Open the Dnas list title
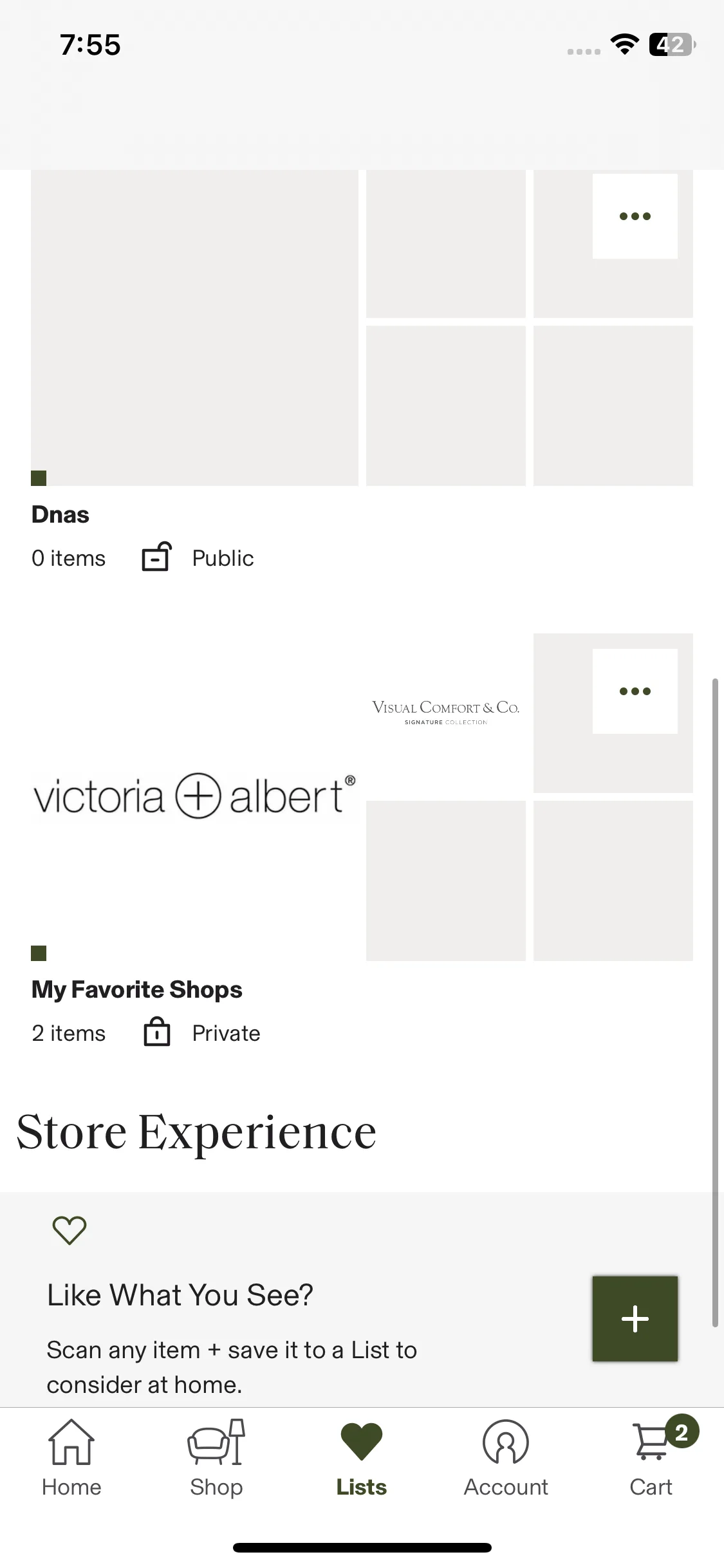This screenshot has width=724, height=1568. click(60, 515)
